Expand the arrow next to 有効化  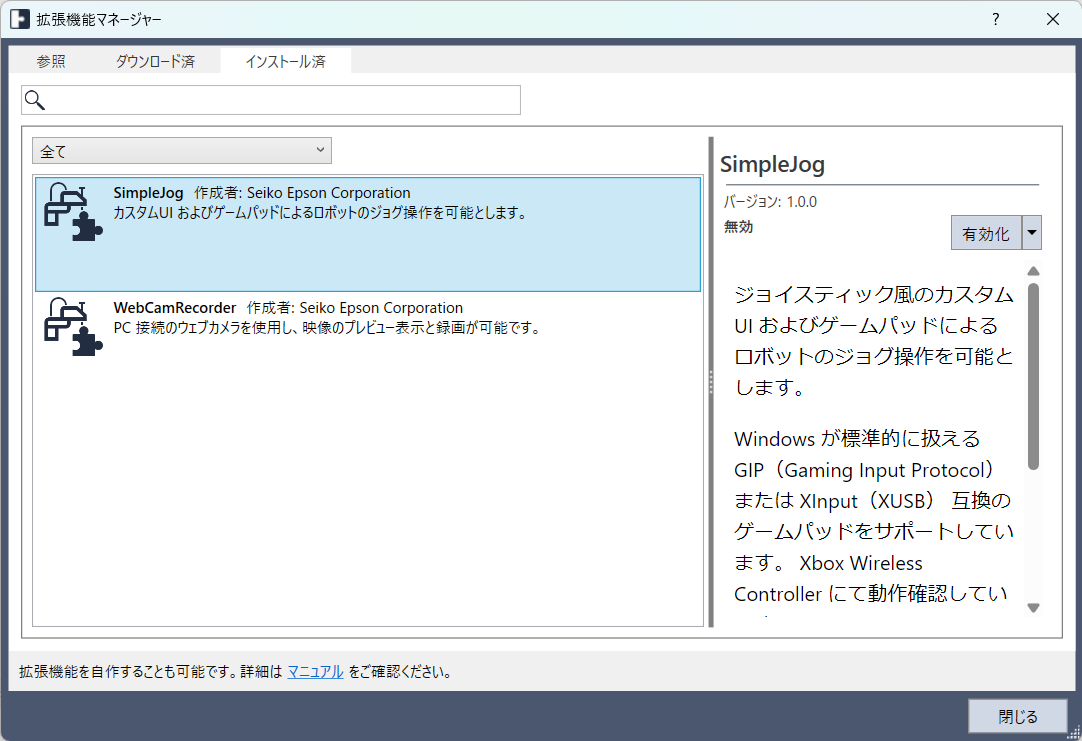pyautogui.click(x=1032, y=233)
